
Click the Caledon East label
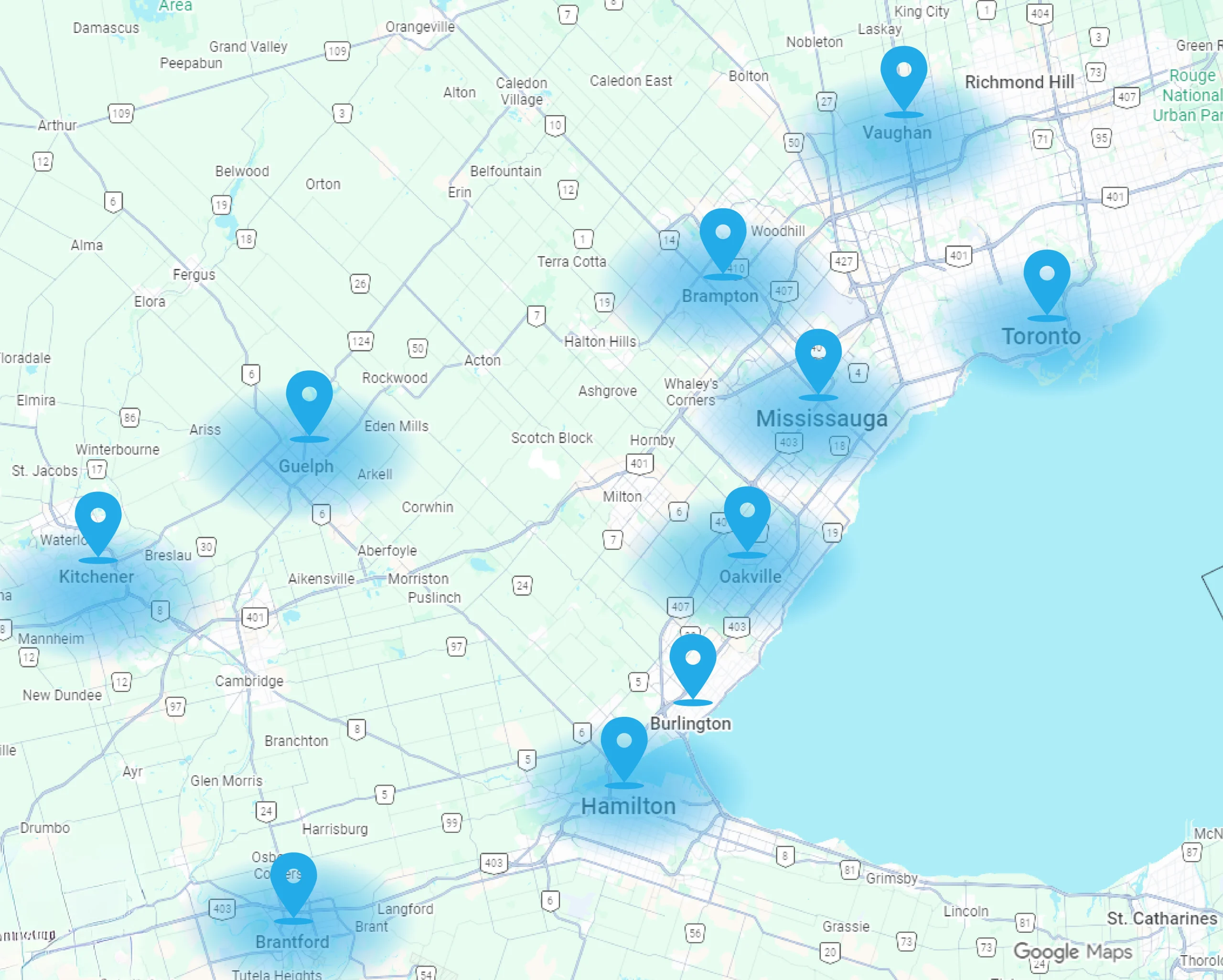[630, 81]
